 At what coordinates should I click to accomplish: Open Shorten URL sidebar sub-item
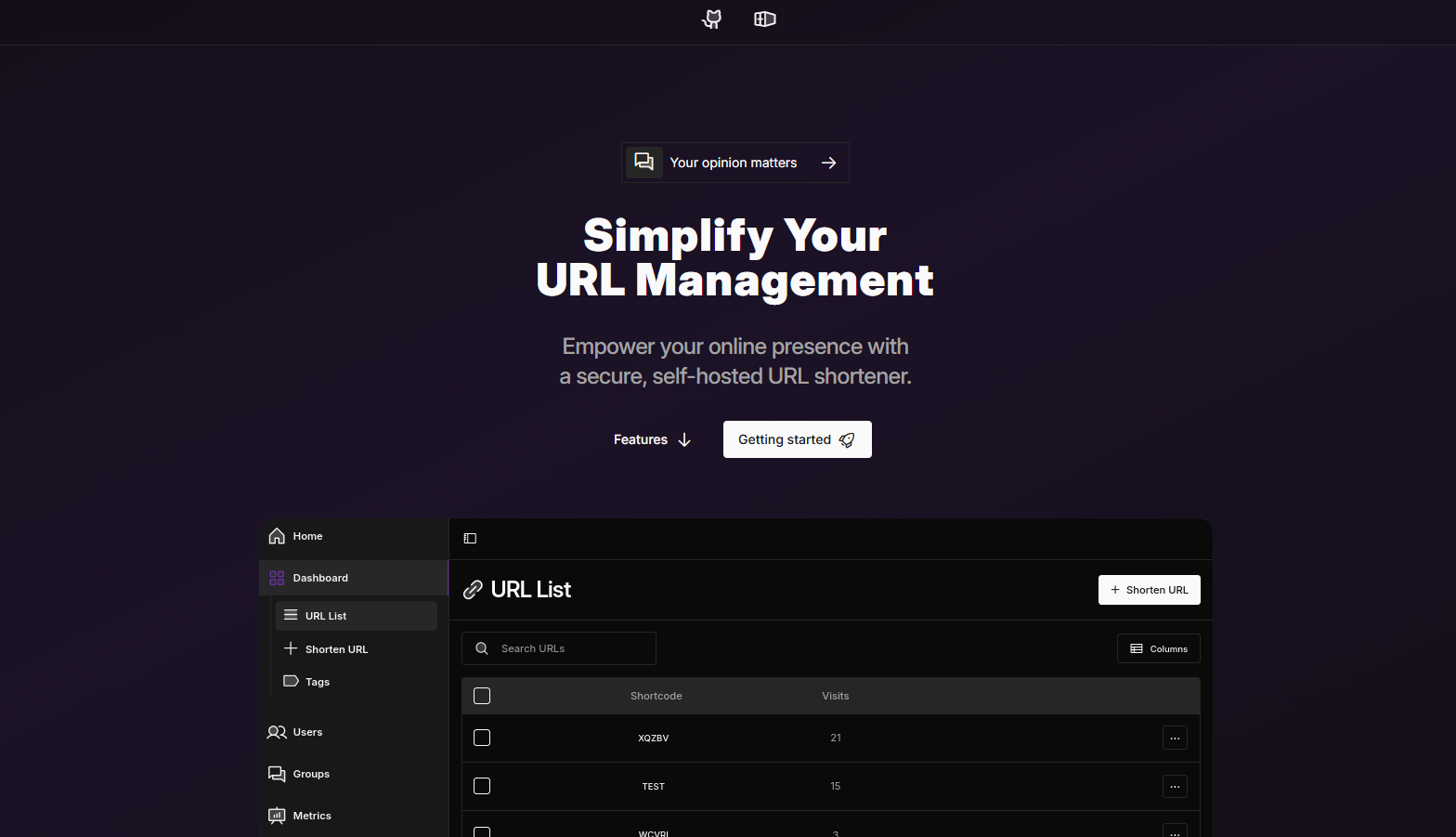click(357, 649)
